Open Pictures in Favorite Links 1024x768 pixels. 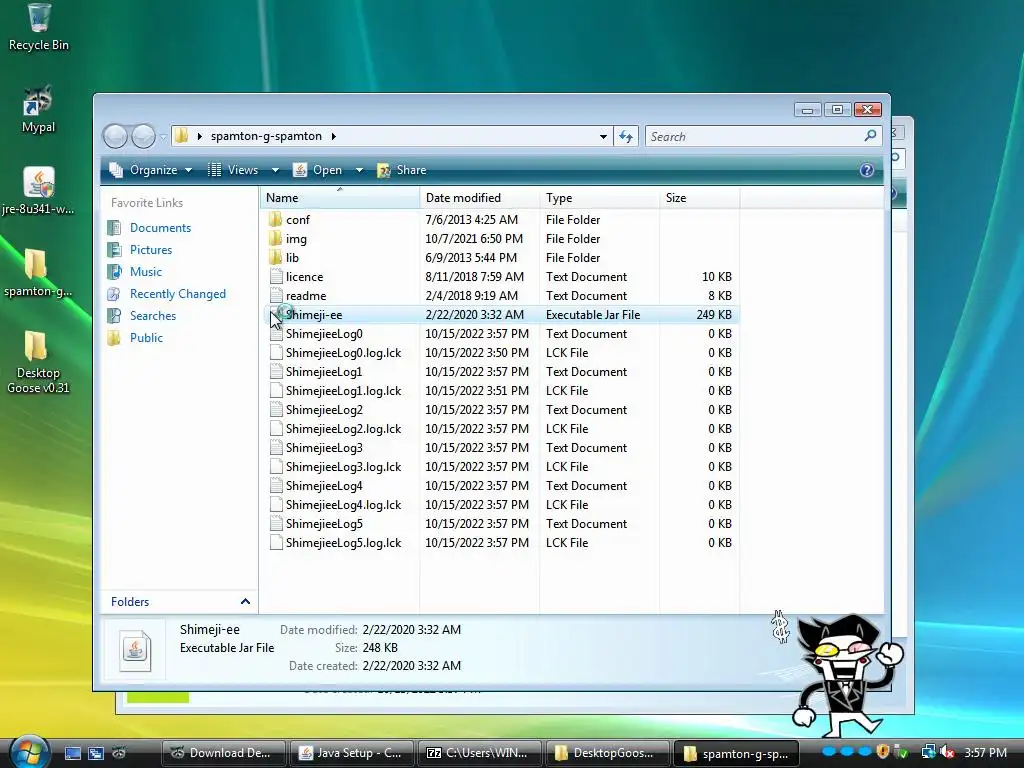pos(151,249)
